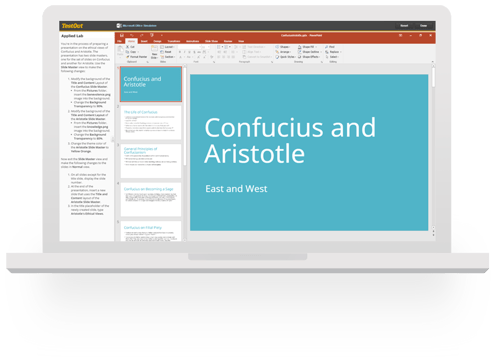Image resolution: width=496 pixels, height=362 pixels.
Task: Click the Reset slide button
Action: [x=166, y=52]
